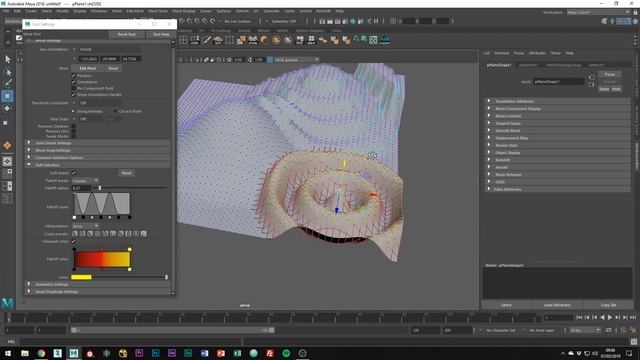The image size is (640, 360).
Task: Click the Edit Pivot button
Action: click(87, 68)
